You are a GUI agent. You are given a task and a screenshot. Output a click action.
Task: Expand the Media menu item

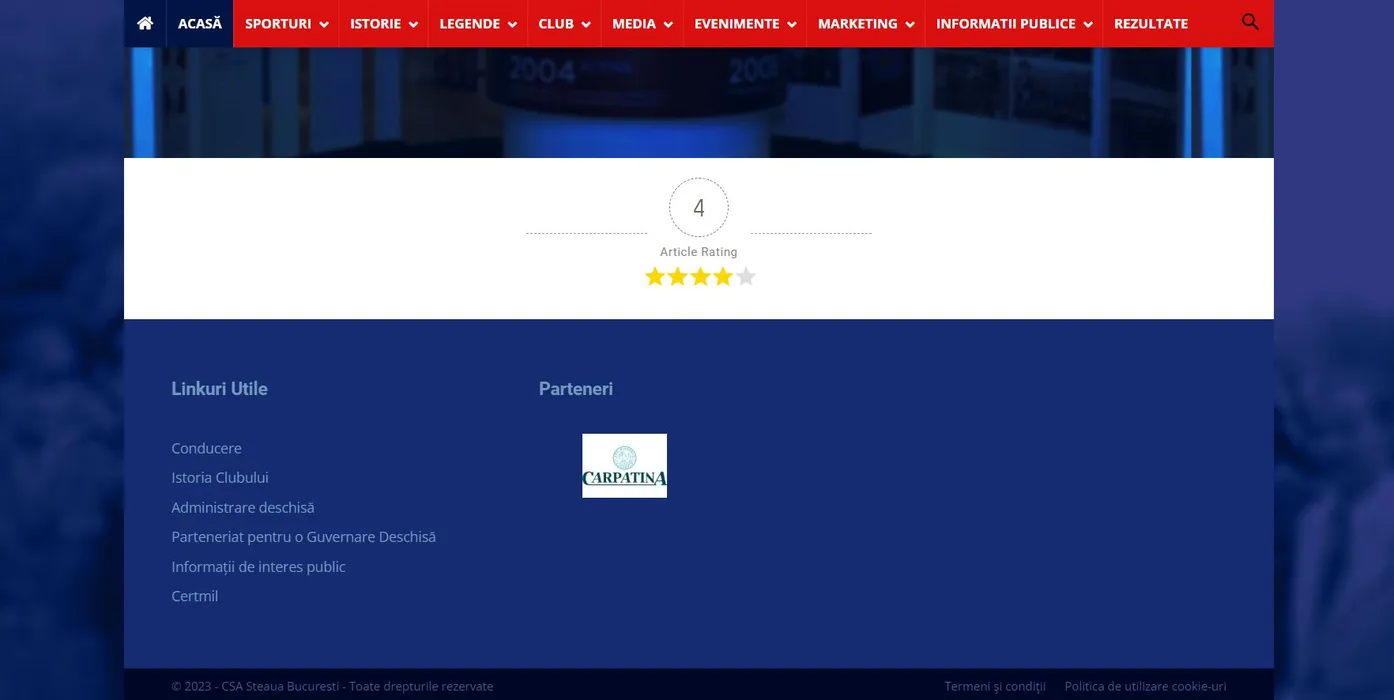(x=642, y=24)
